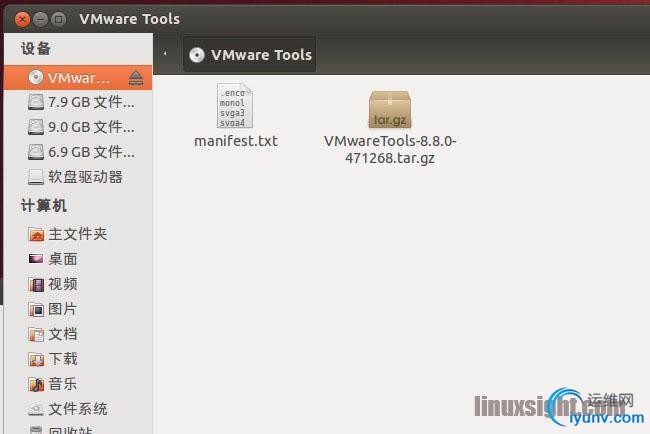650x434 pixels.
Task: Open the Pictures (图片) folder
Action: point(78,309)
